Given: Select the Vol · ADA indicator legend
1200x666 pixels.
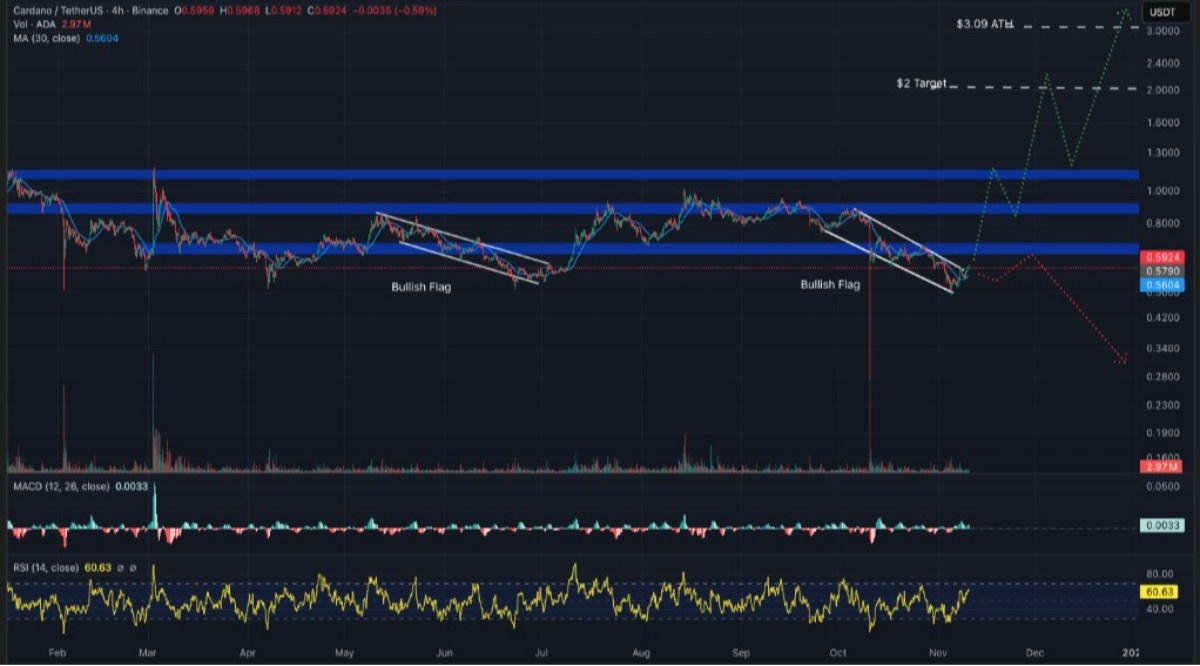Looking at the screenshot, I should pyautogui.click(x=28, y=24).
